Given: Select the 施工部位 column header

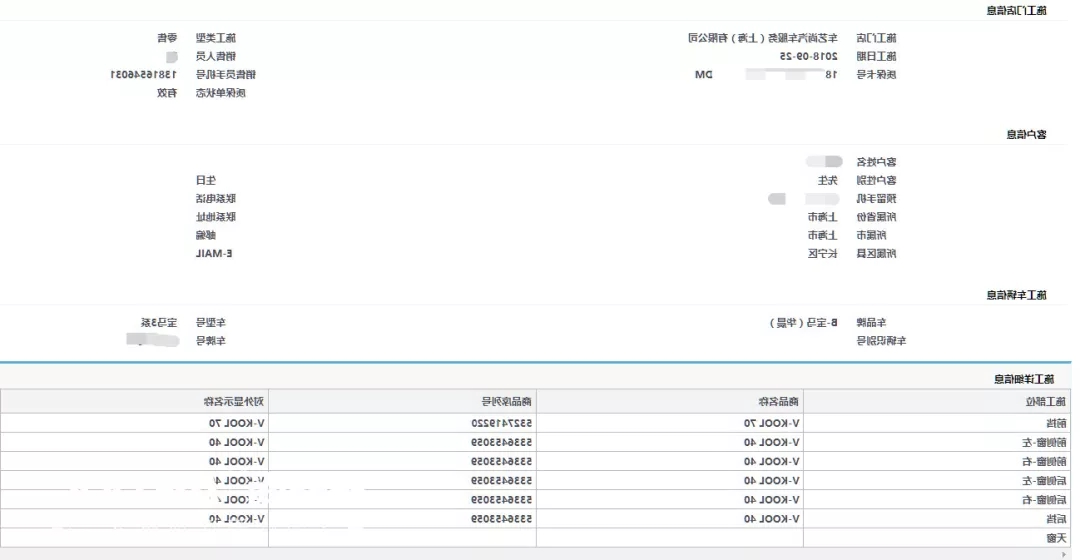Looking at the screenshot, I should 937,402.
